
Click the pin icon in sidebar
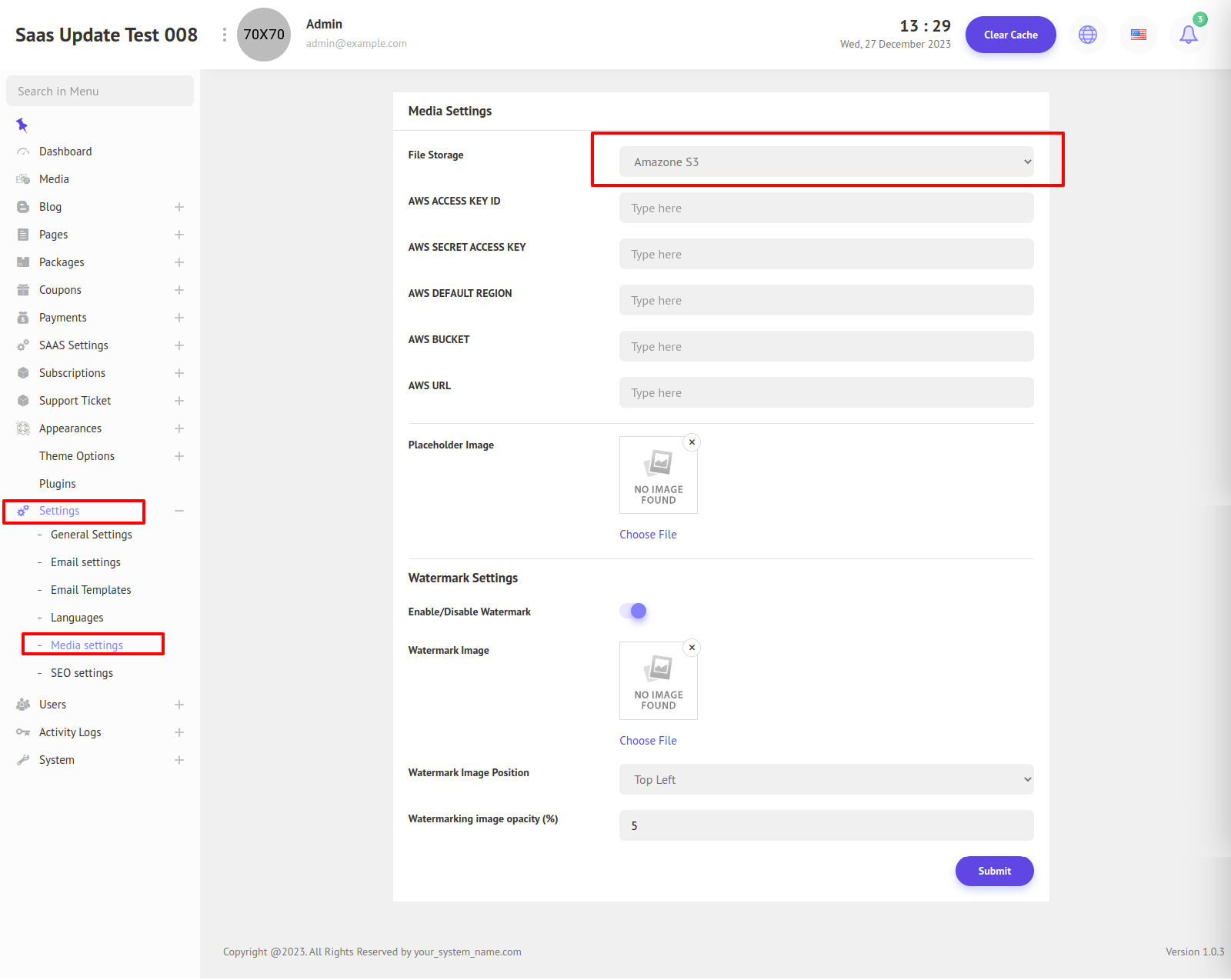22,125
